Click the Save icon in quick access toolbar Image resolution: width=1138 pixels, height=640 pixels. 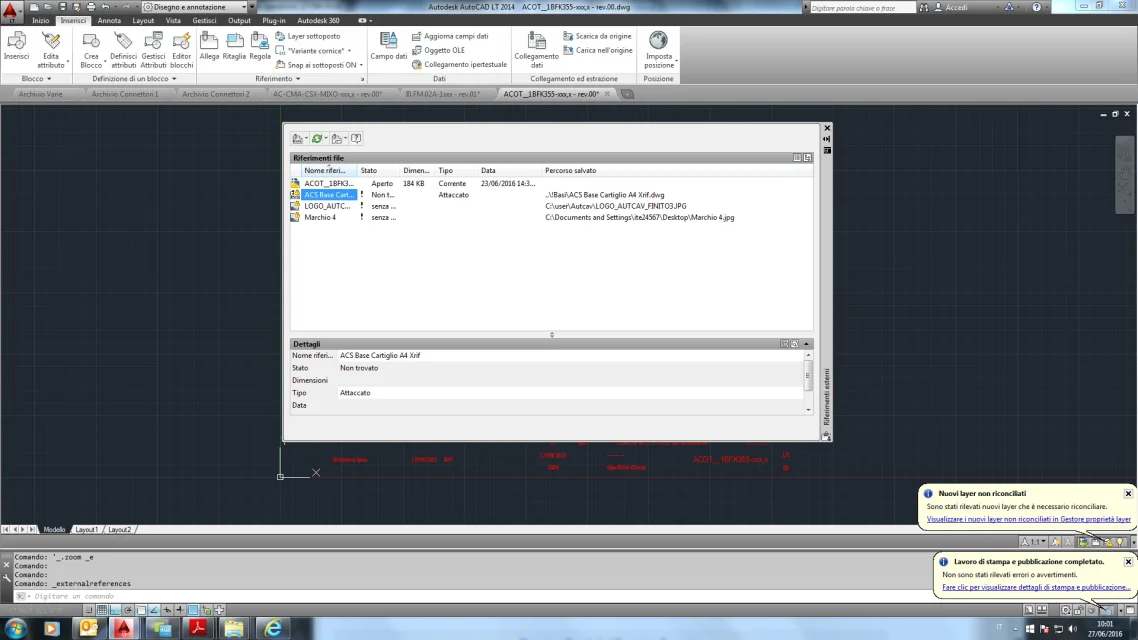point(62,7)
